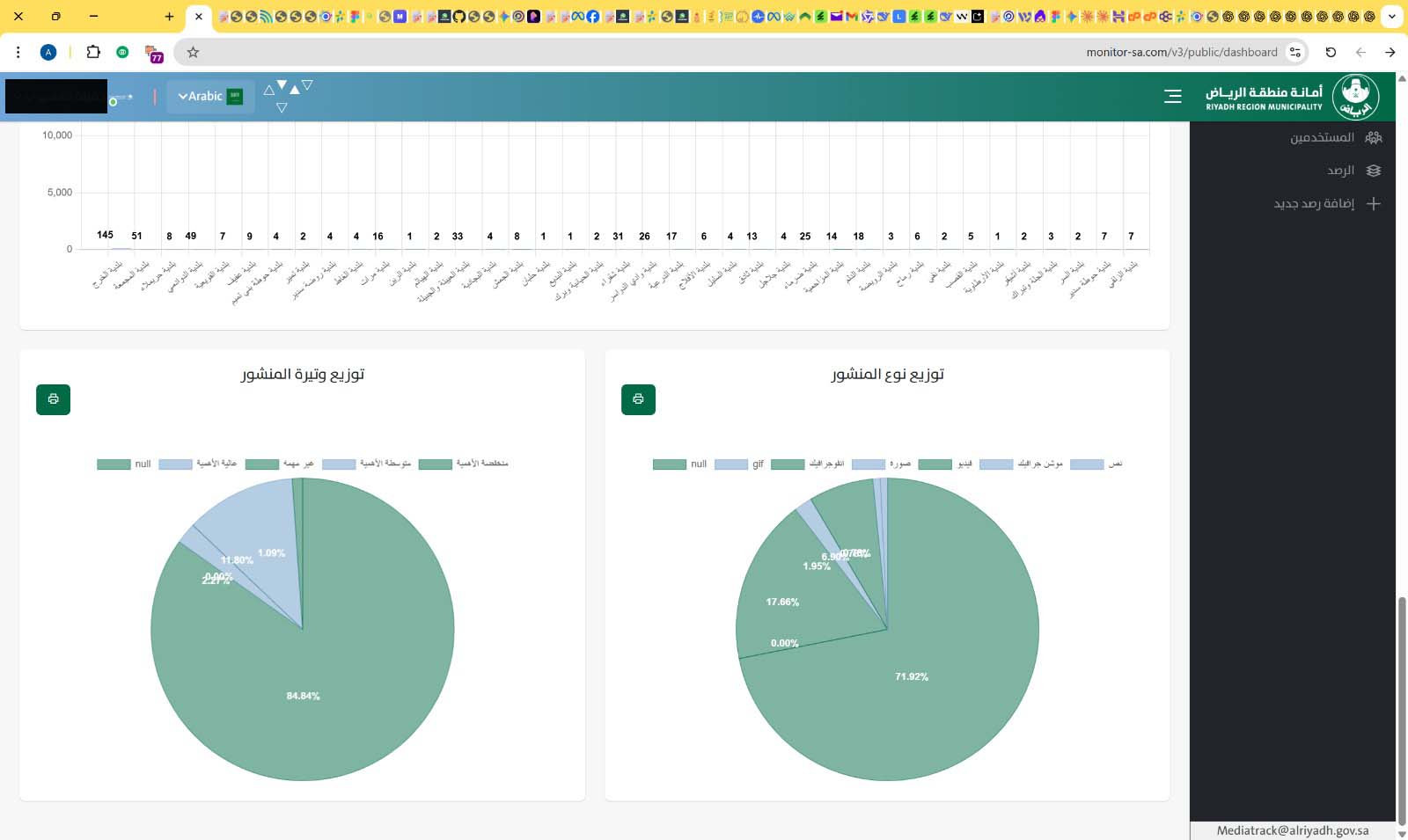The image size is (1408, 840).
Task: Open الرصد in the sidebar
Action: pos(1353,170)
